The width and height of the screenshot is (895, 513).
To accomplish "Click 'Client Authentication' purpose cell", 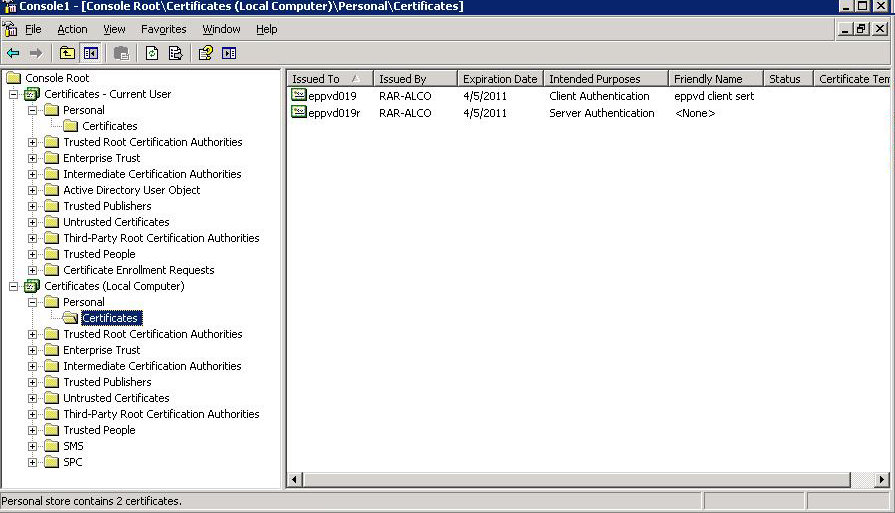I will pyautogui.click(x=599, y=96).
